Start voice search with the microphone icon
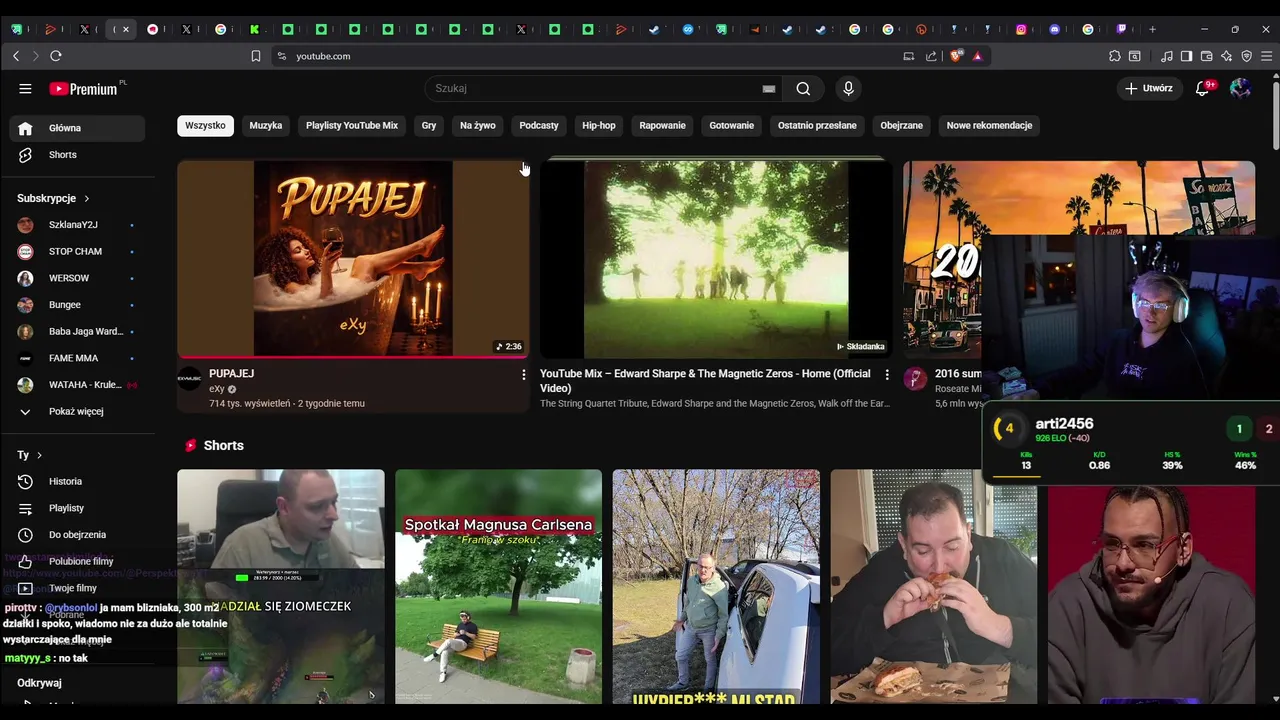The width and height of the screenshot is (1280, 720). tap(848, 88)
